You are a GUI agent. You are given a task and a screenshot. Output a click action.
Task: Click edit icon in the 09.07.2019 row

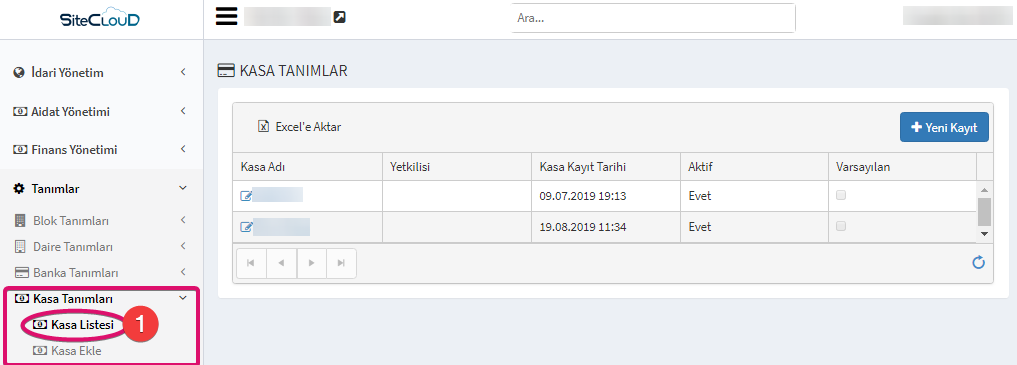(x=246, y=196)
